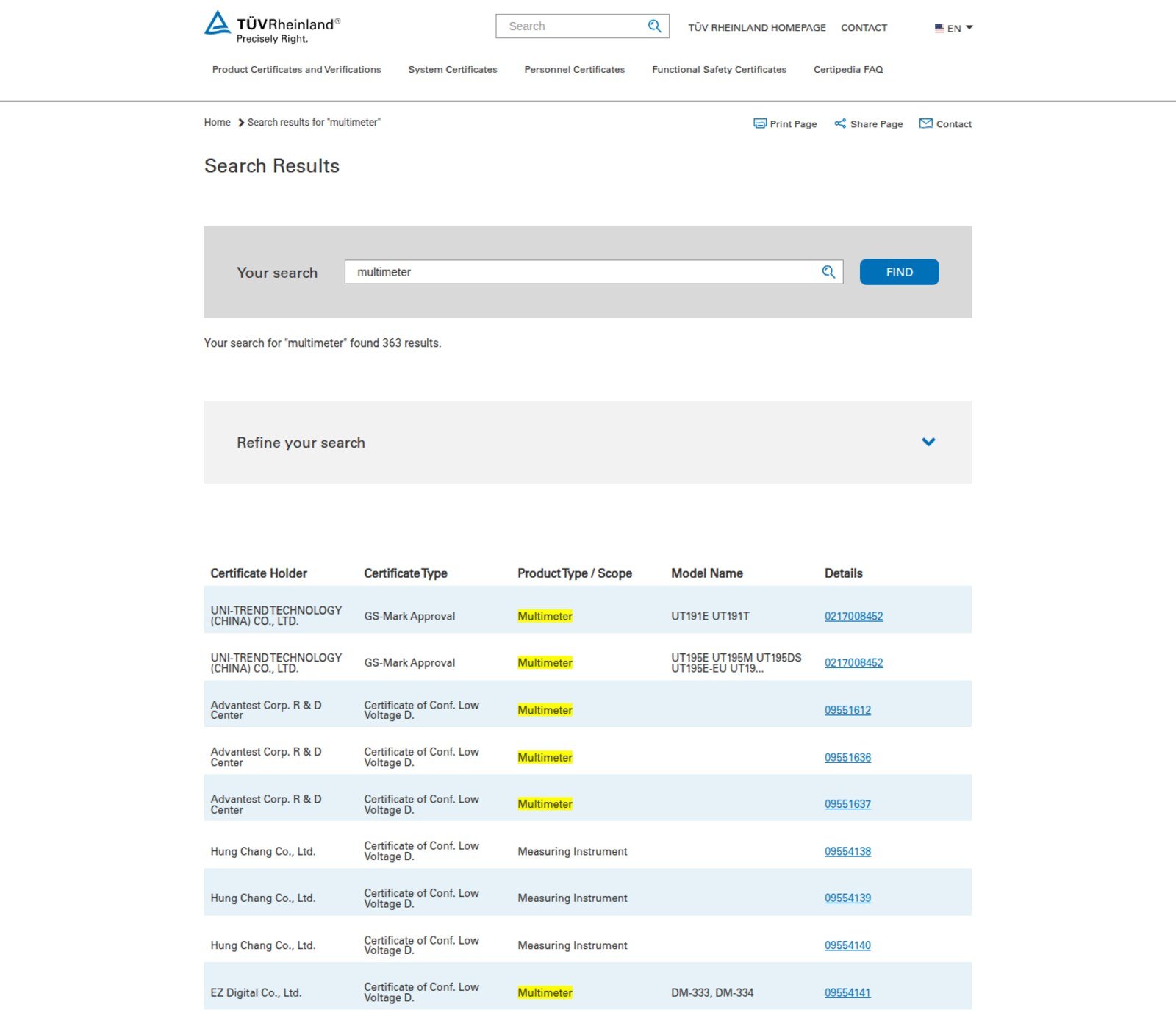The height and width of the screenshot is (1021, 1176).
Task: Click the UT191E UT191T model cell
Action: (x=710, y=616)
